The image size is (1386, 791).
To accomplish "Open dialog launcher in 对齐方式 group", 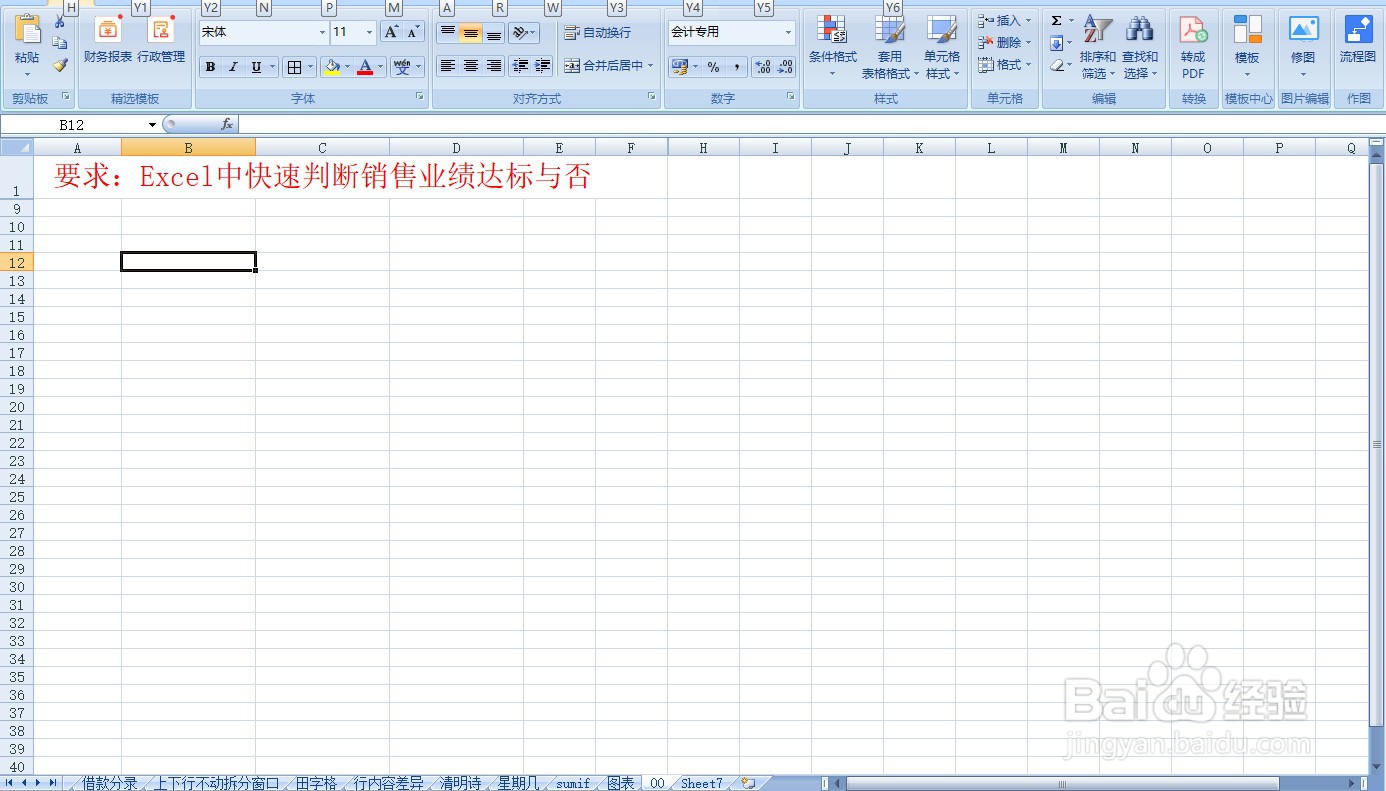I will pos(652,97).
